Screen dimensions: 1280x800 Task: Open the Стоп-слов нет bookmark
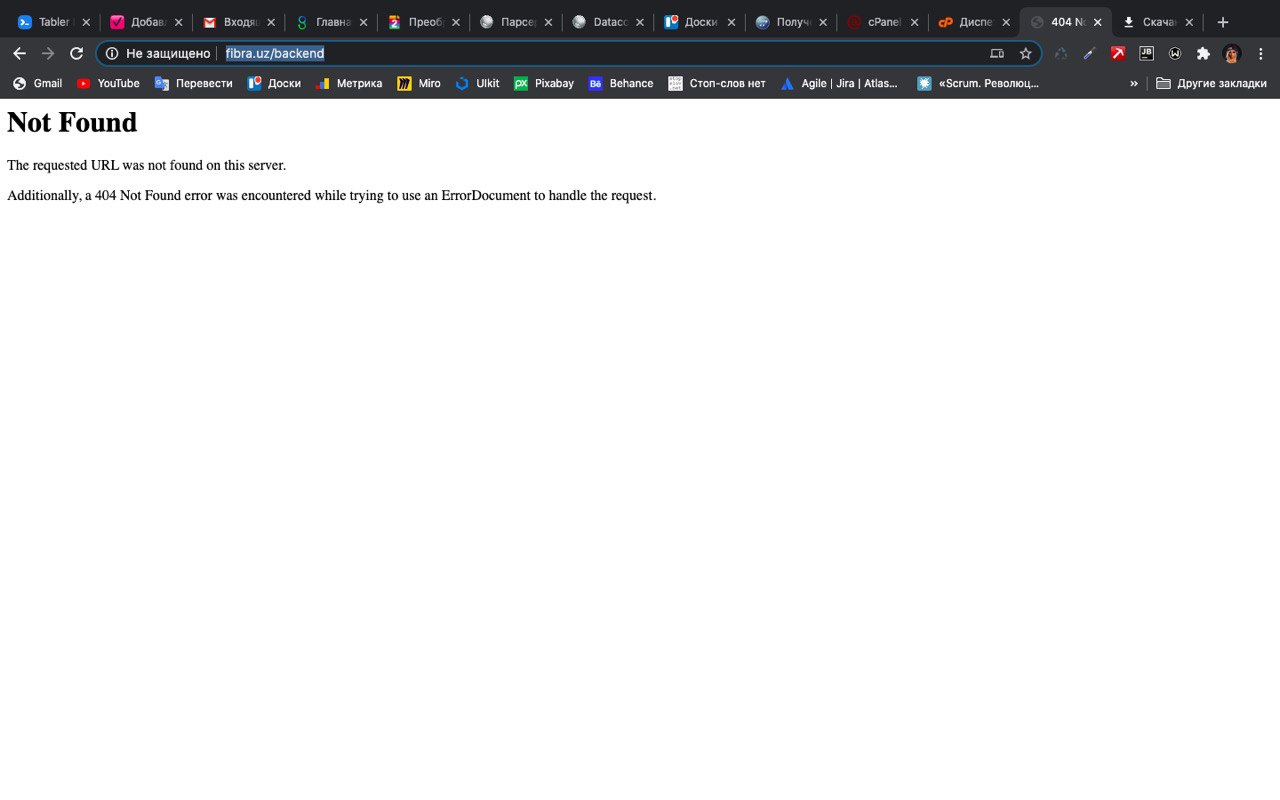(717, 83)
